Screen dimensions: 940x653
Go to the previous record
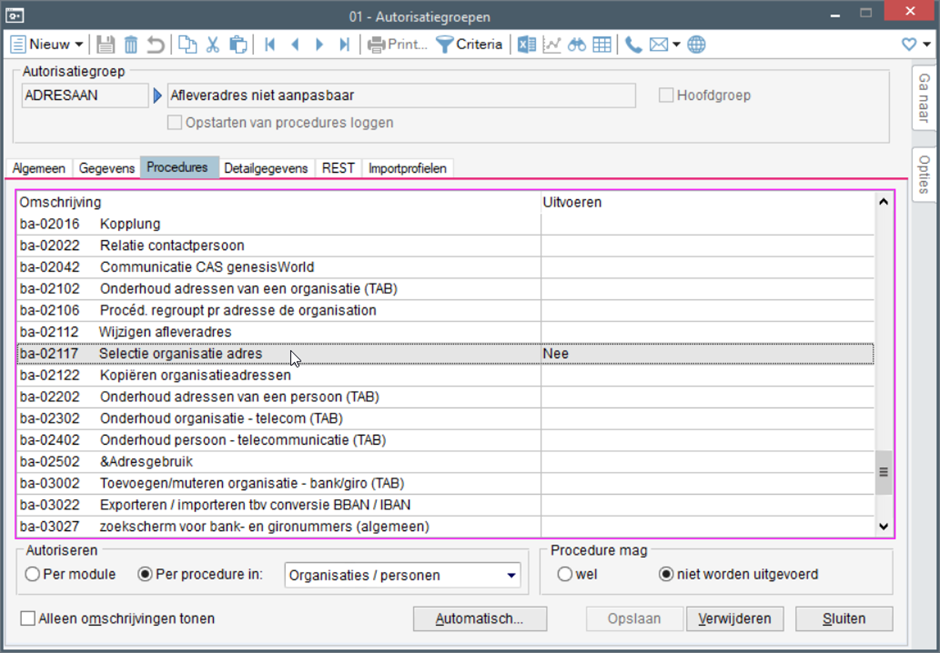pos(295,44)
